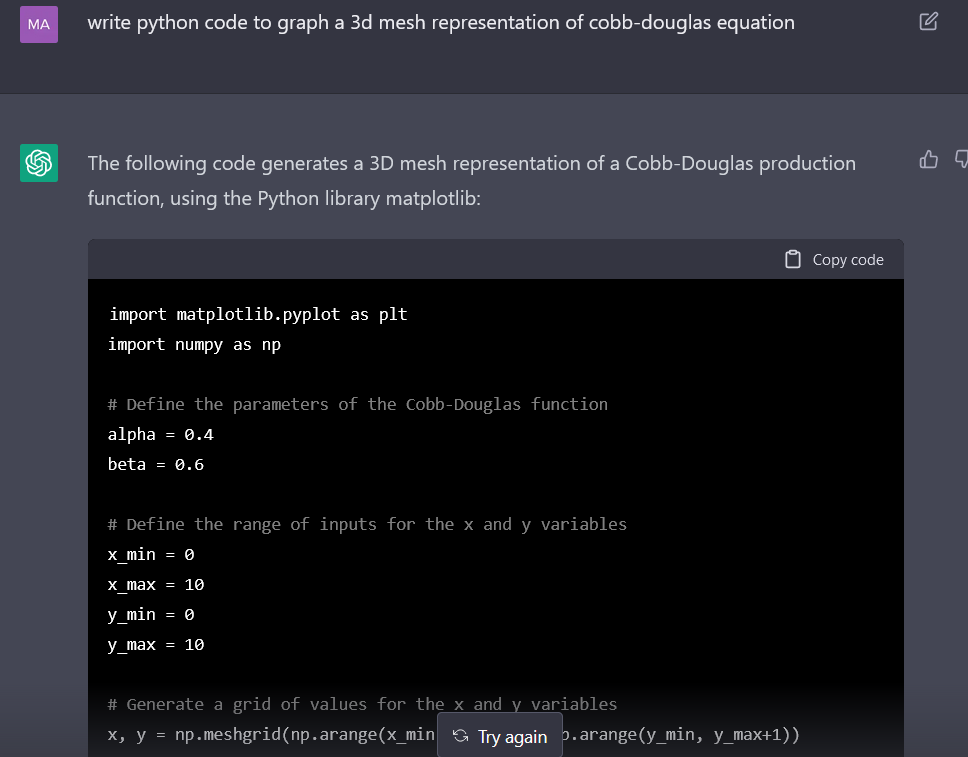Click the Copy code button
968x757 pixels.
click(834, 259)
